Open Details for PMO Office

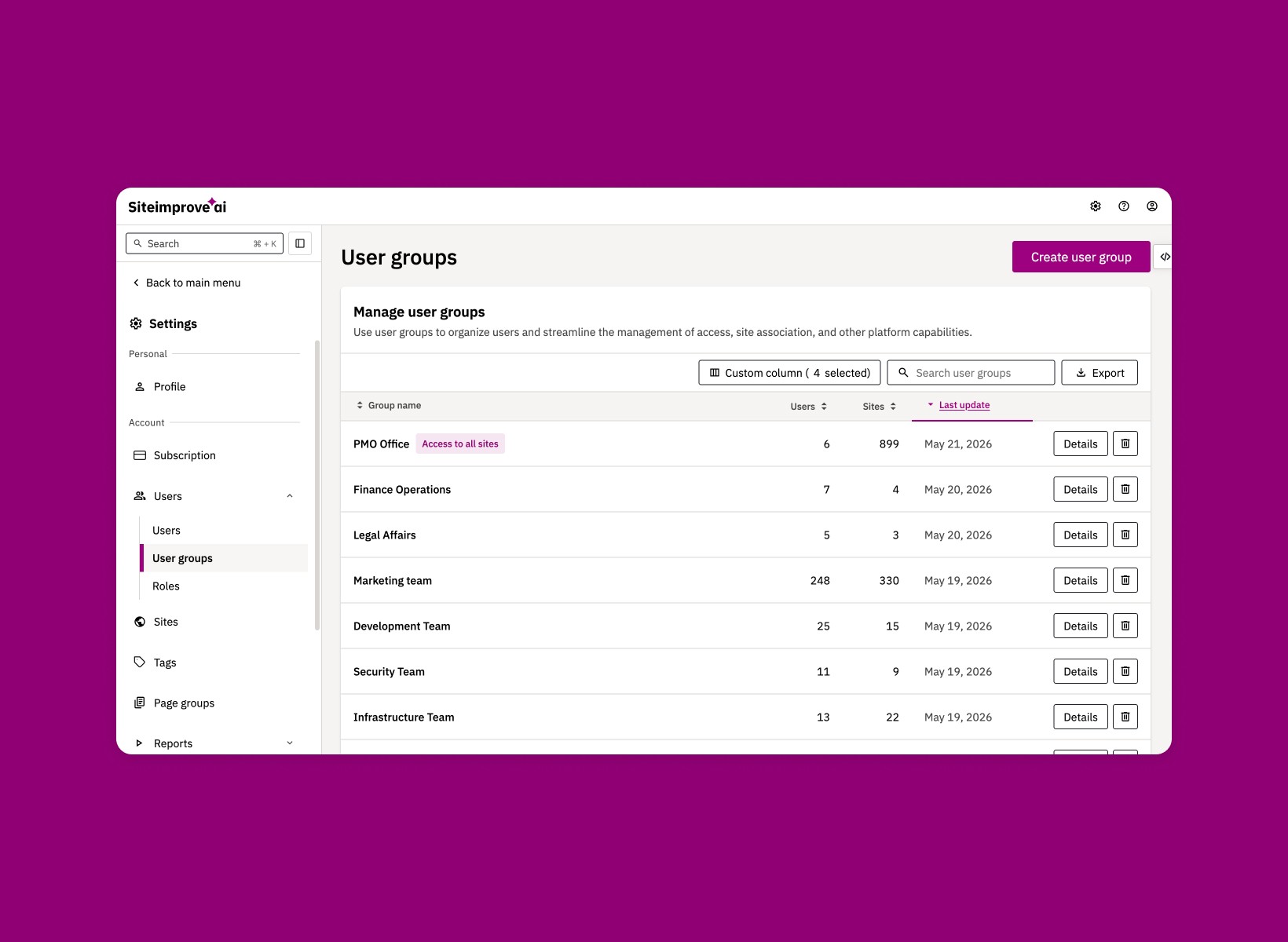click(1081, 444)
